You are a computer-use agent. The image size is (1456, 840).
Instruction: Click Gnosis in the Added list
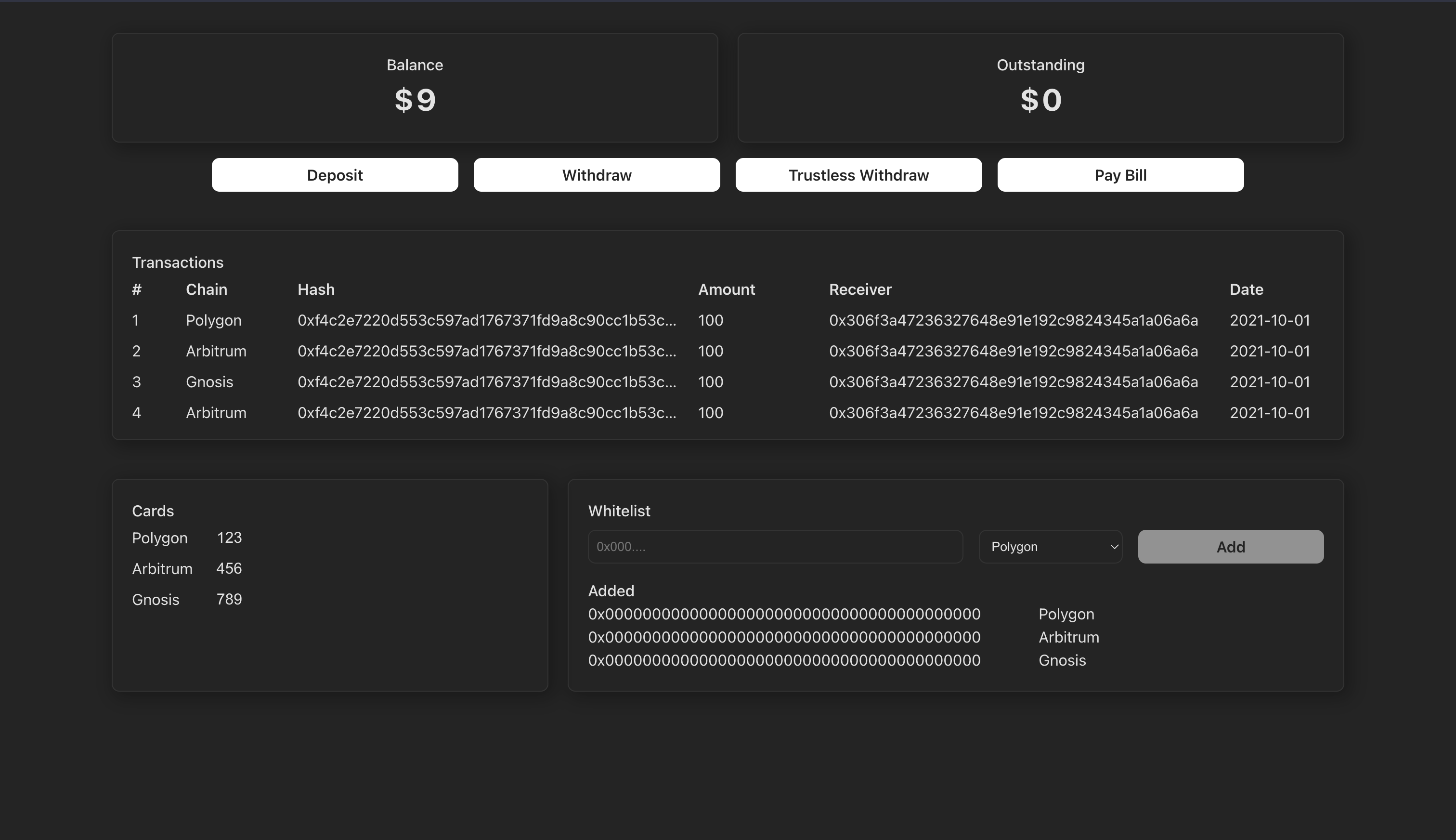[x=1062, y=660]
